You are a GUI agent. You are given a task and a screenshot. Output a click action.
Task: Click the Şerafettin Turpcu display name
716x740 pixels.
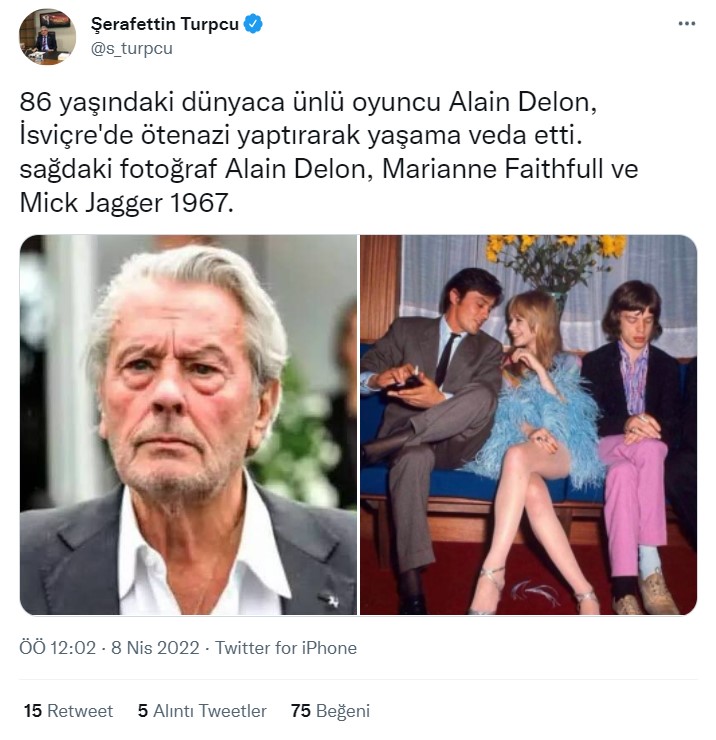165,24
